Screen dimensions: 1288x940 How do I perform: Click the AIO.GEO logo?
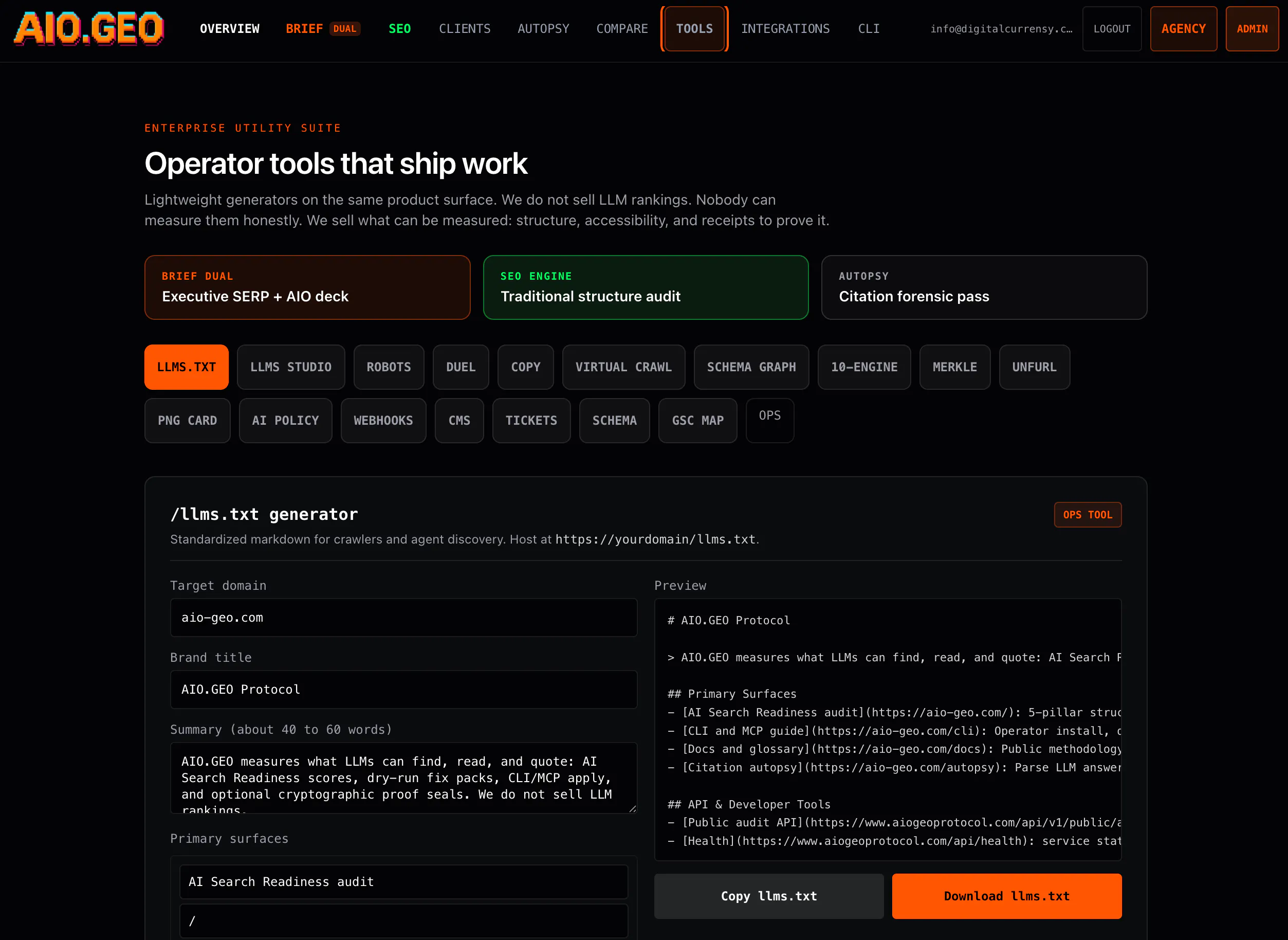tap(89, 28)
